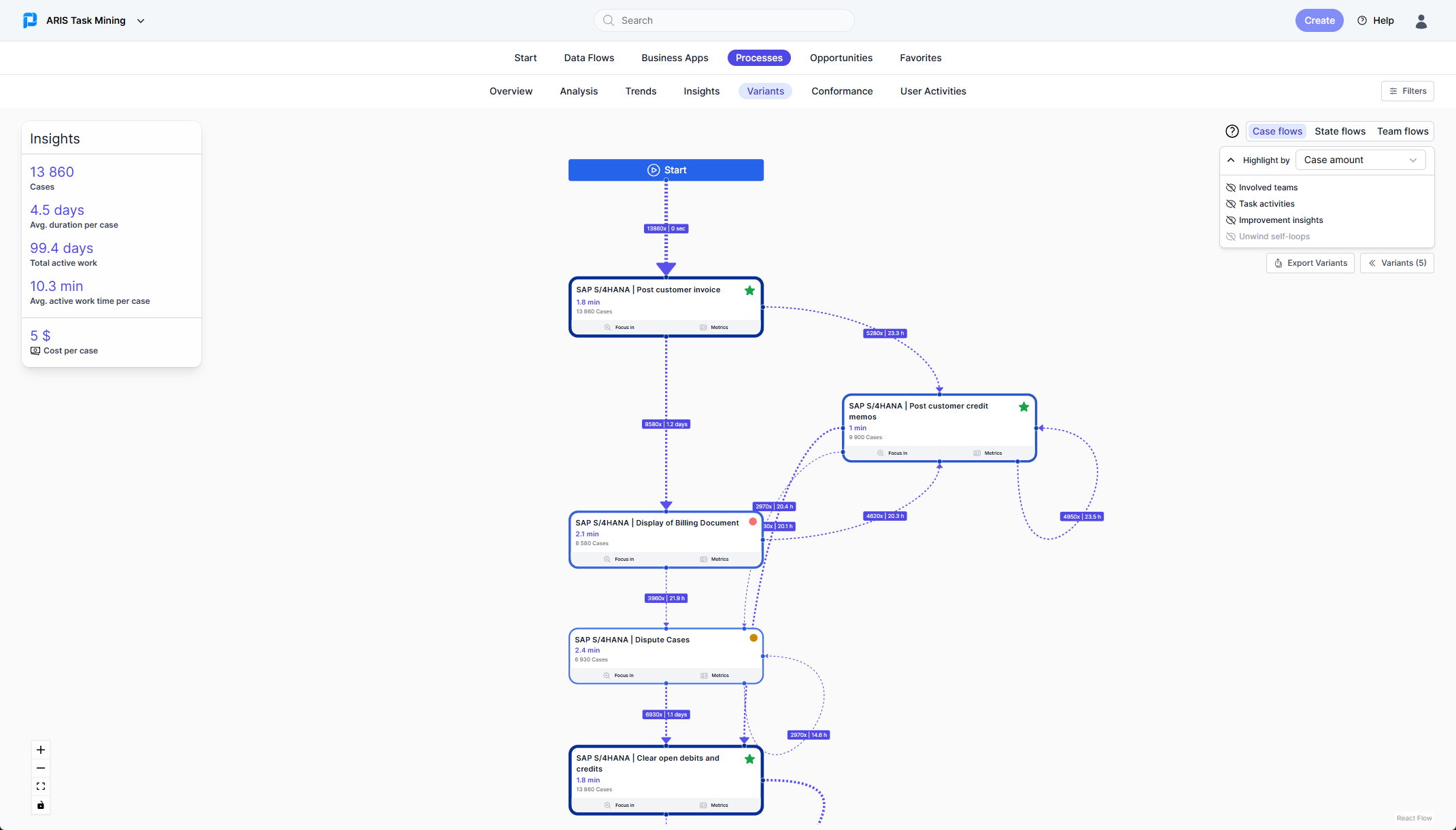Toggle the canvas lock icon
1456x830 pixels.
[41, 806]
